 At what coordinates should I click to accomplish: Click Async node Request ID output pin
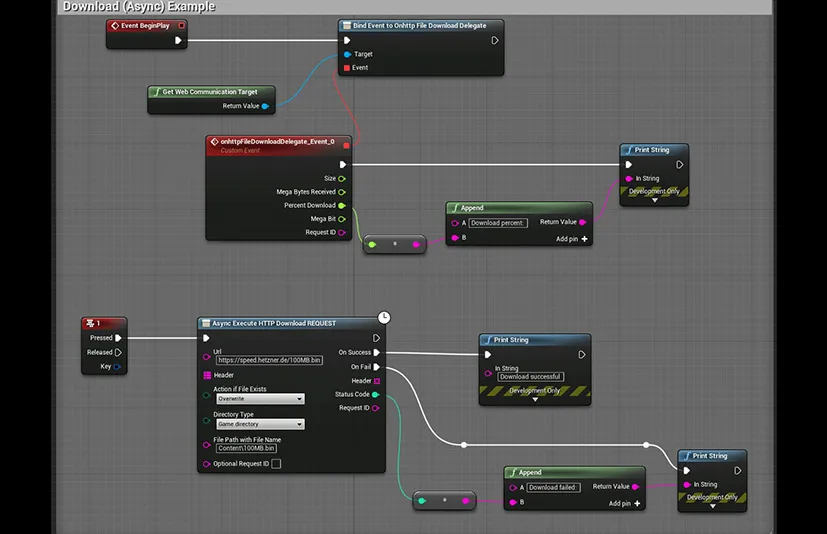(376, 408)
